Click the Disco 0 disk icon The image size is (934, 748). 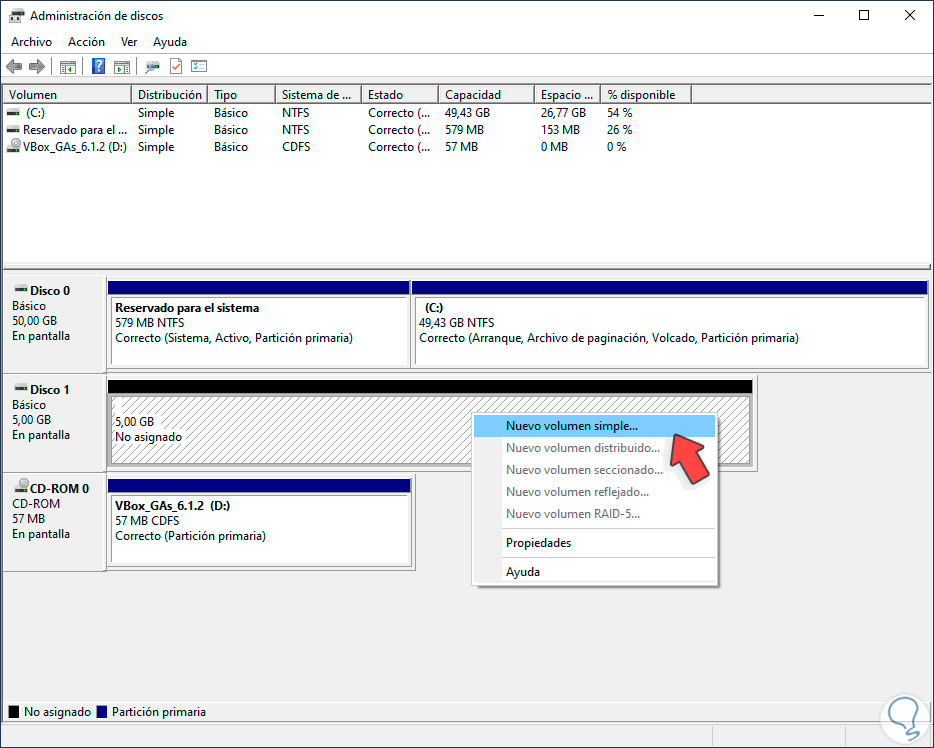(21, 289)
